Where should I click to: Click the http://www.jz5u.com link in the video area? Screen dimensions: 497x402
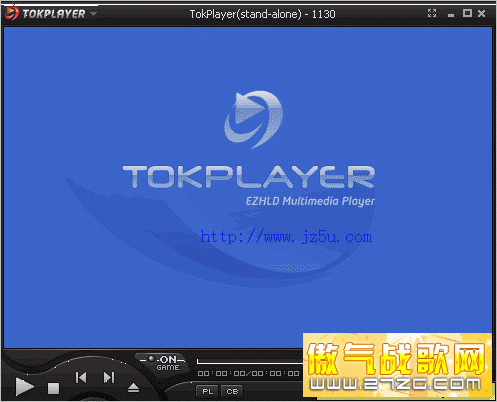click(286, 237)
